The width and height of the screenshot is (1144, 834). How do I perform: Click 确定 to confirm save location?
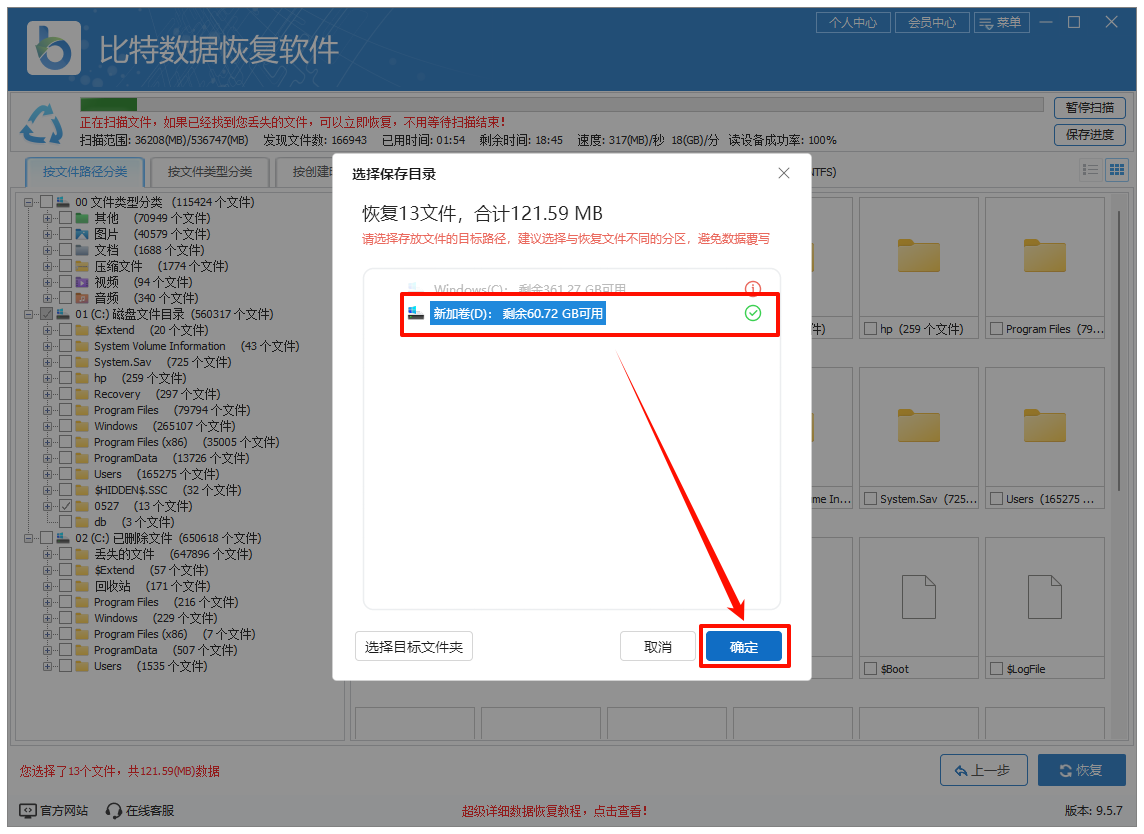pos(743,646)
